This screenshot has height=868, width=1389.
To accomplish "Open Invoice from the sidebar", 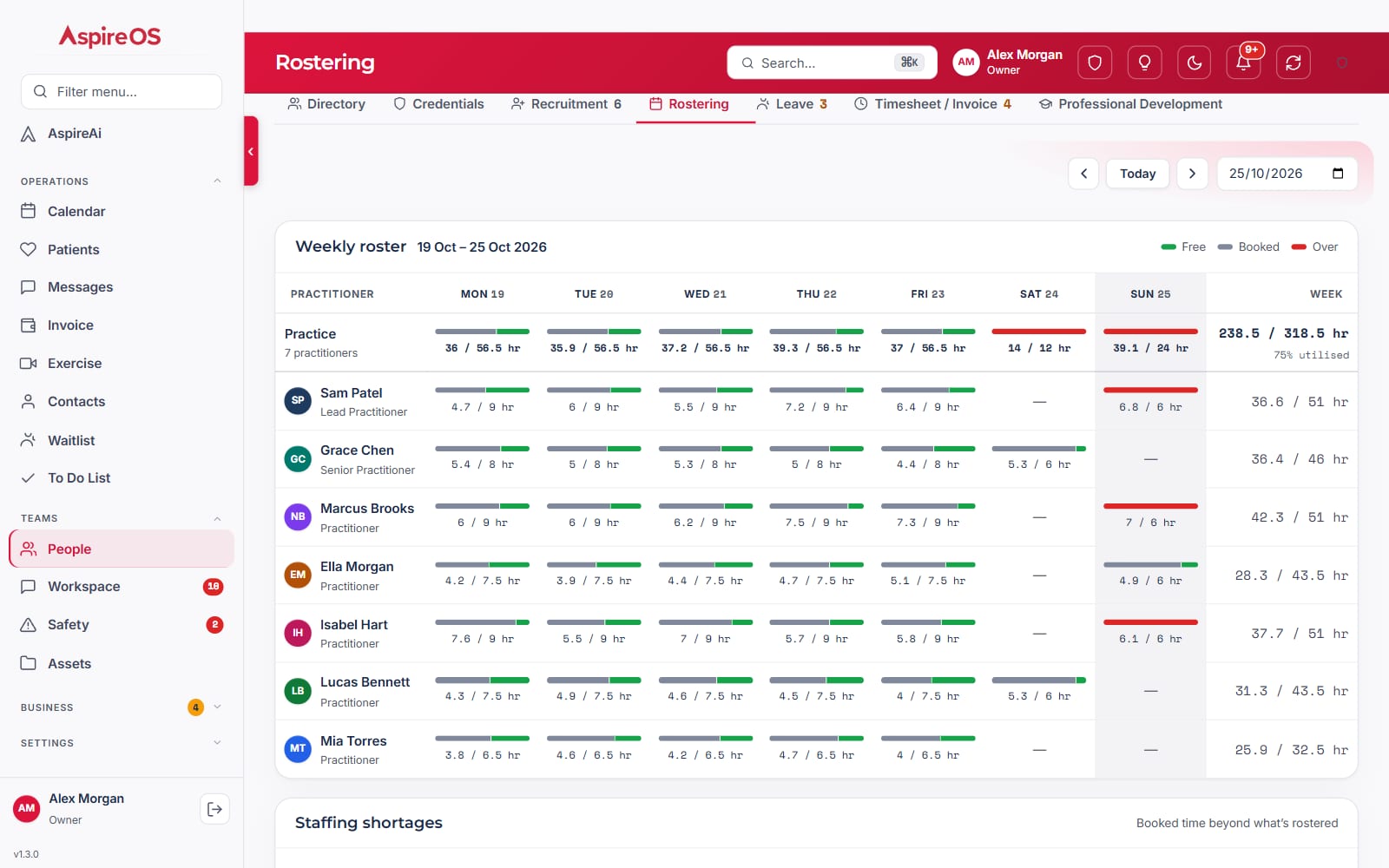I will coord(122,325).
